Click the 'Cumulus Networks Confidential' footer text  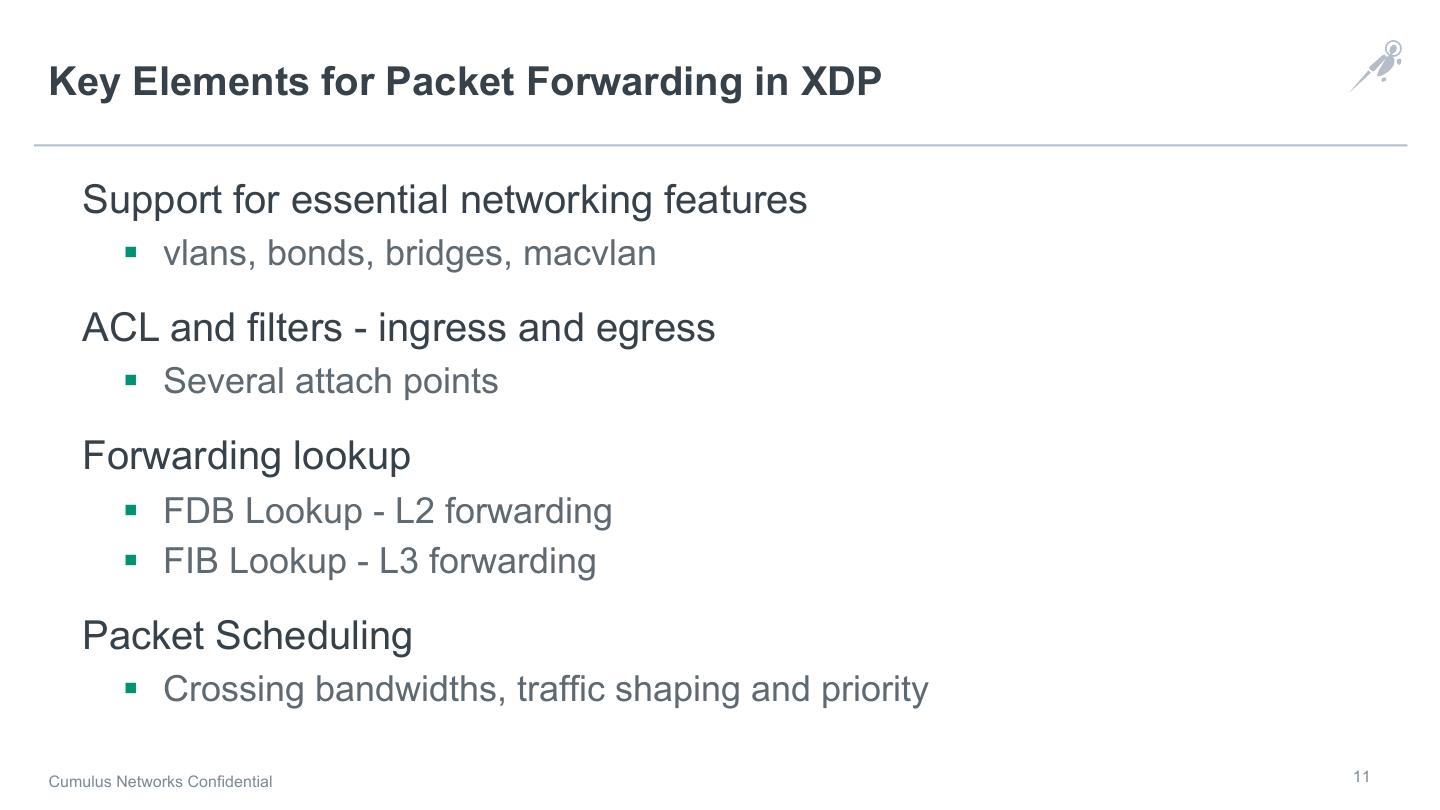[x=160, y=781]
